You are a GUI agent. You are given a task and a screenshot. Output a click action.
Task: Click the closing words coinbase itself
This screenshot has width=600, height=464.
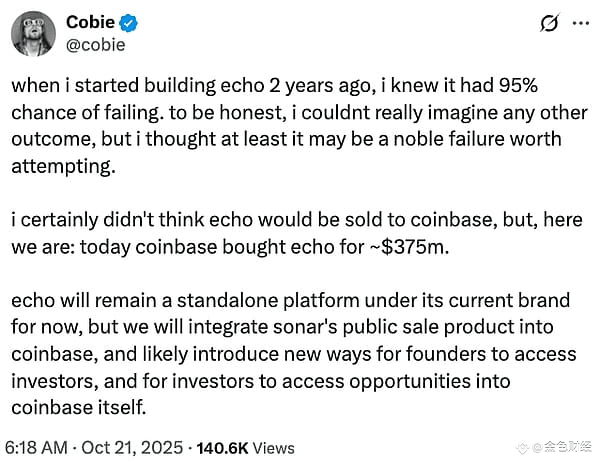(79, 408)
